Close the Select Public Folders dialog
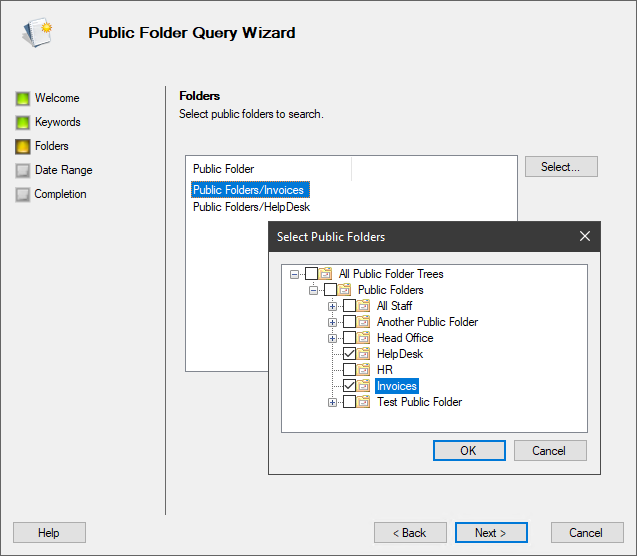This screenshot has width=637, height=556. [x=585, y=236]
